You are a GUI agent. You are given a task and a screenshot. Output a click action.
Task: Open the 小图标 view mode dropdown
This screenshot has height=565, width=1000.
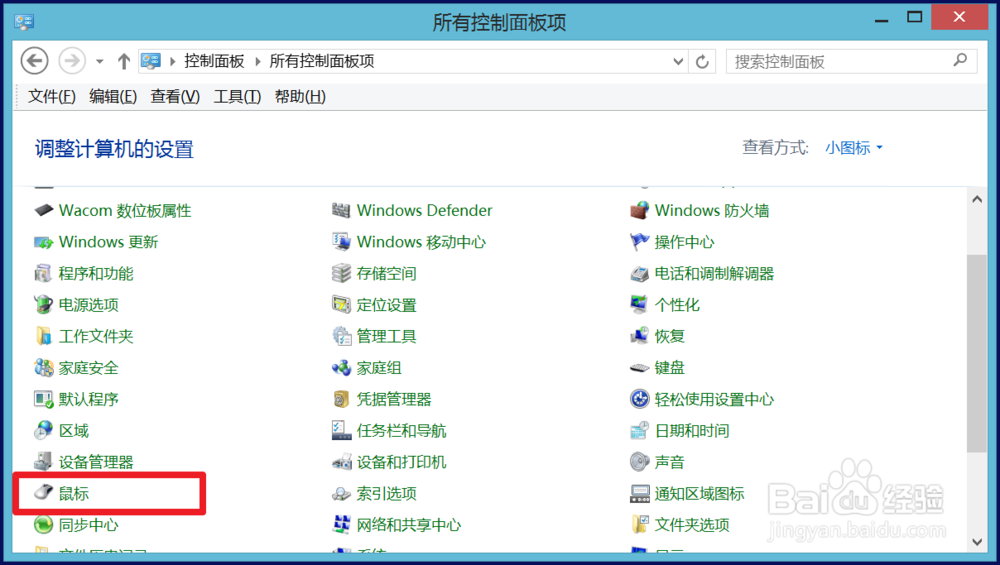coord(853,148)
